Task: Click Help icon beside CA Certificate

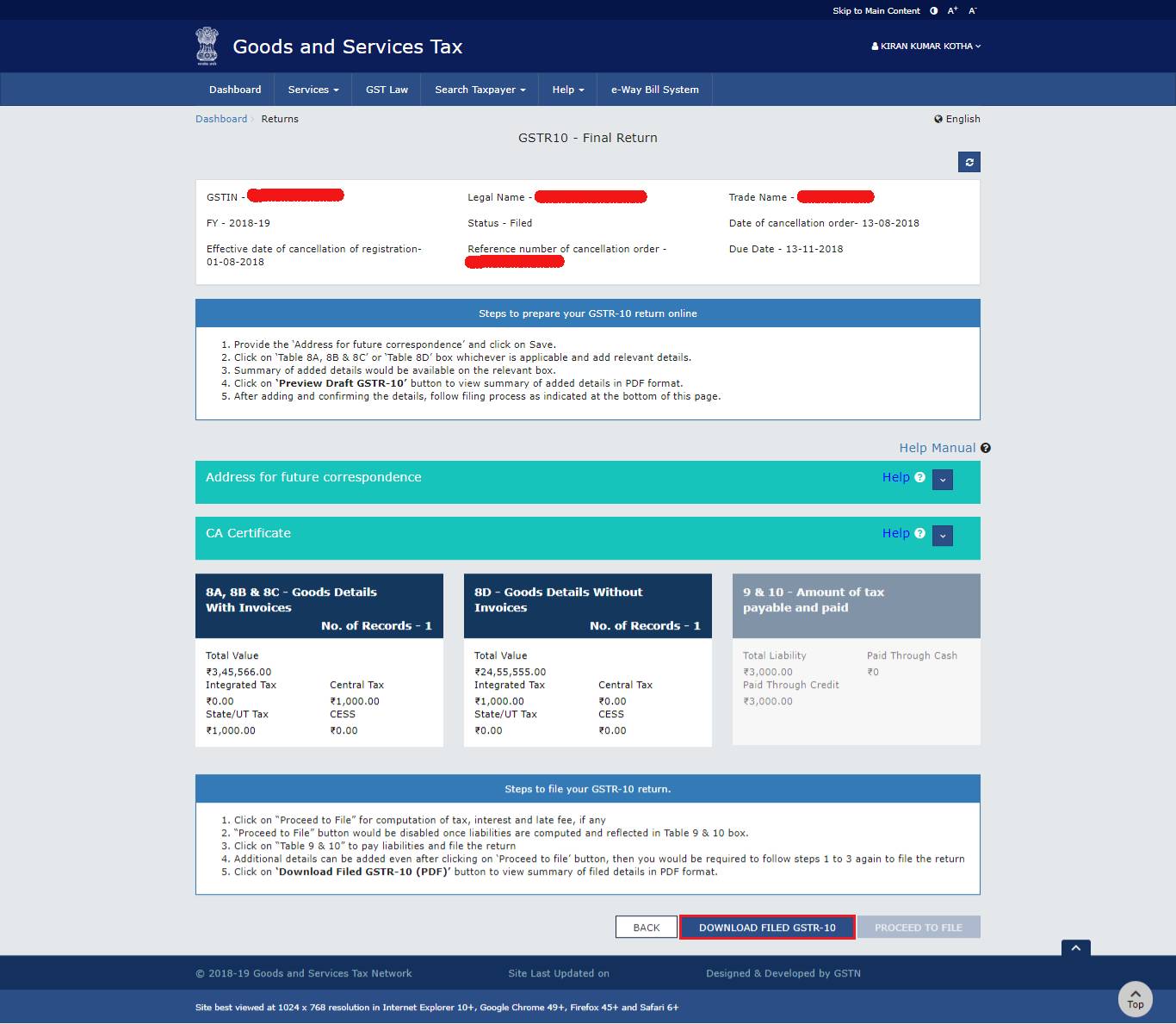Action: [919, 533]
